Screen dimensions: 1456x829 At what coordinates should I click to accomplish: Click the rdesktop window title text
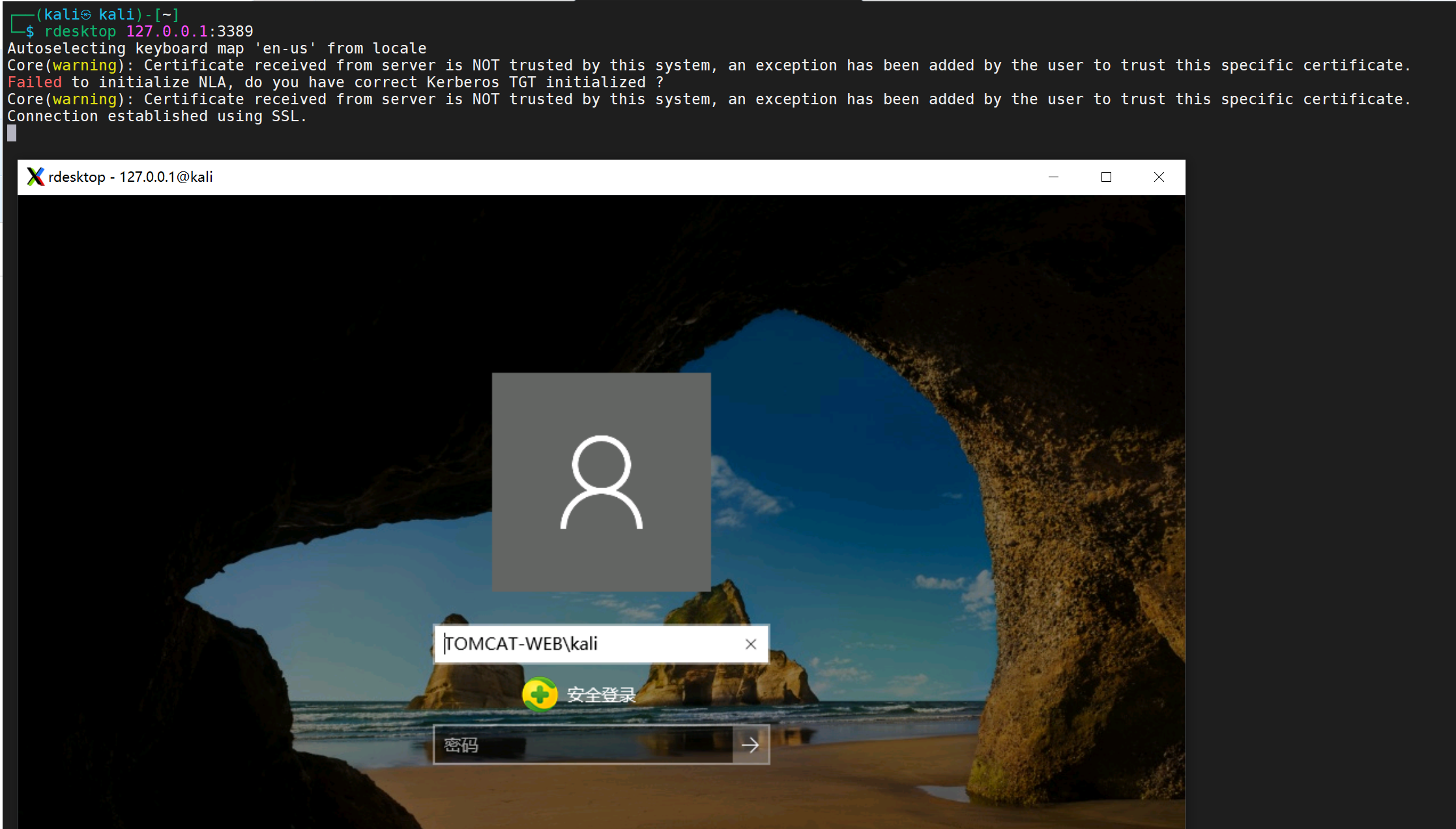pyautogui.click(x=130, y=177)
